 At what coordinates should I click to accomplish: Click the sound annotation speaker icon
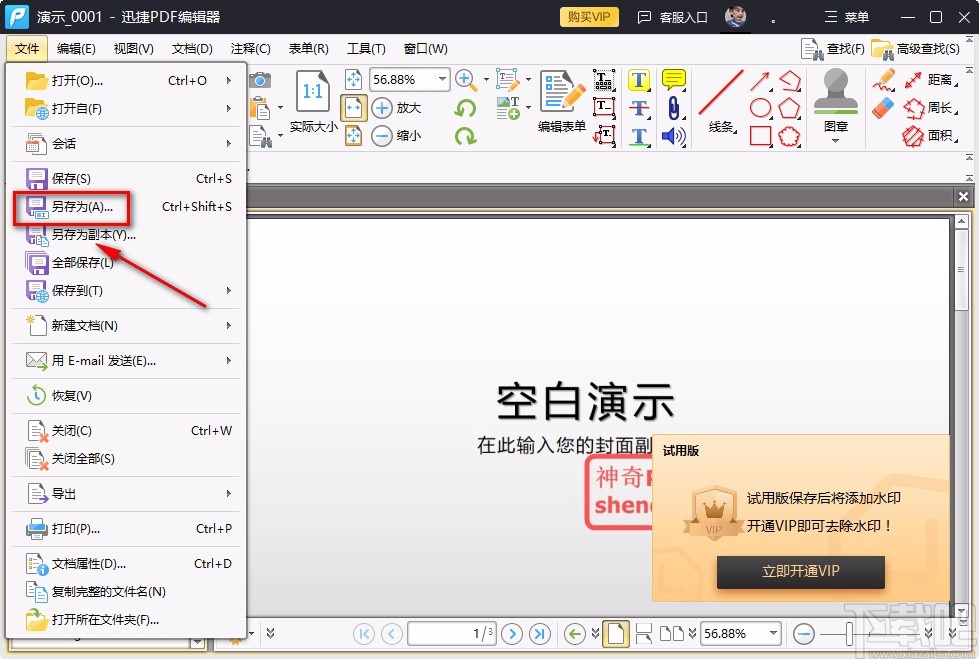[x=673, y=133]
